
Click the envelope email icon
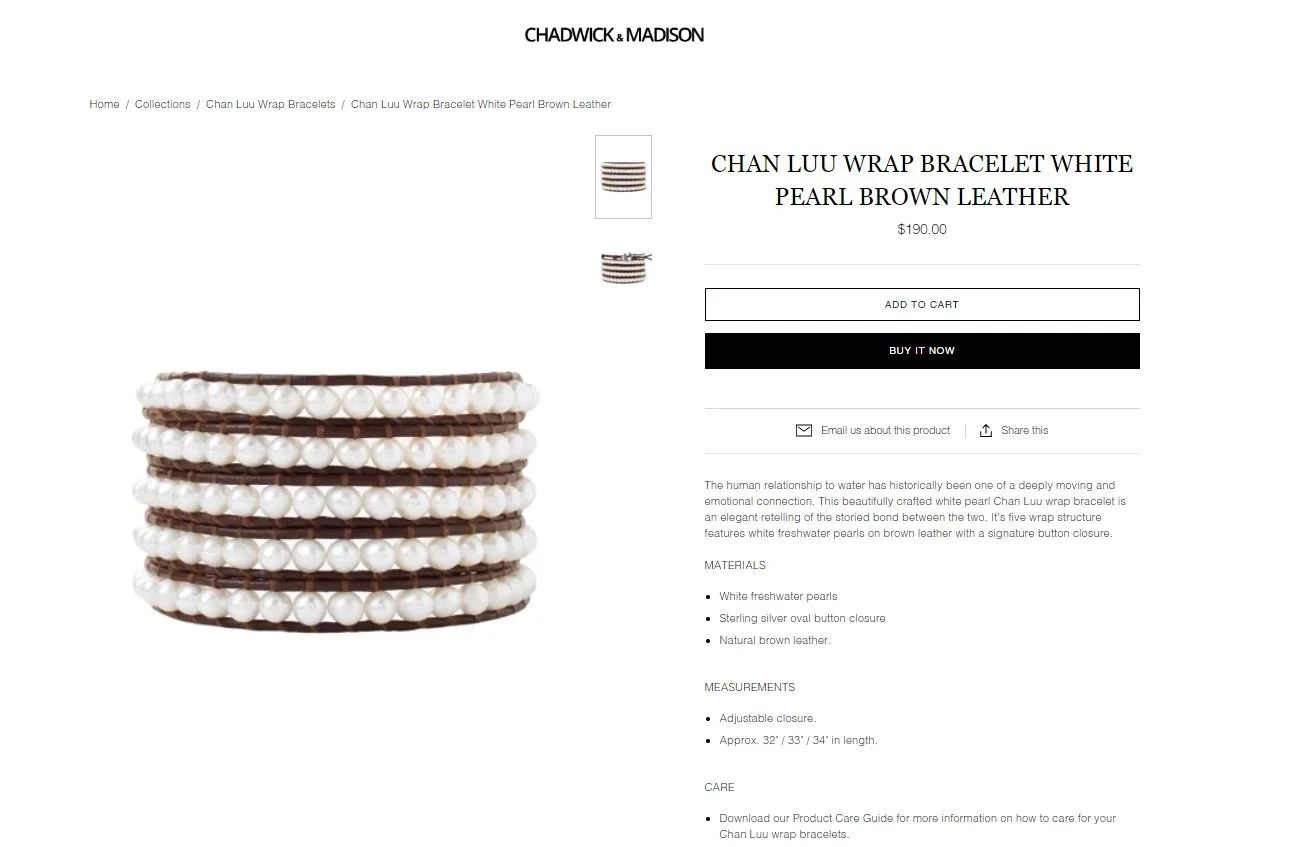[x=803, y=430]
